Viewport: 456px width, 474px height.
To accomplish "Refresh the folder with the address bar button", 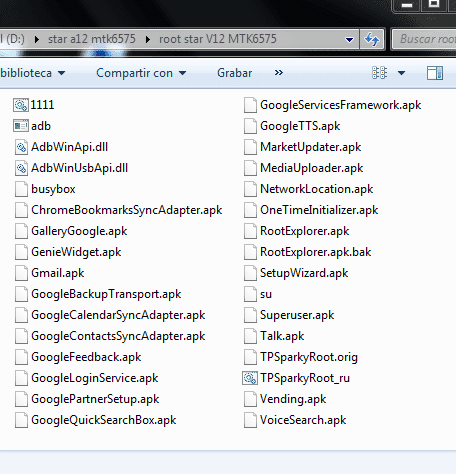I will (x=372, y=39).
